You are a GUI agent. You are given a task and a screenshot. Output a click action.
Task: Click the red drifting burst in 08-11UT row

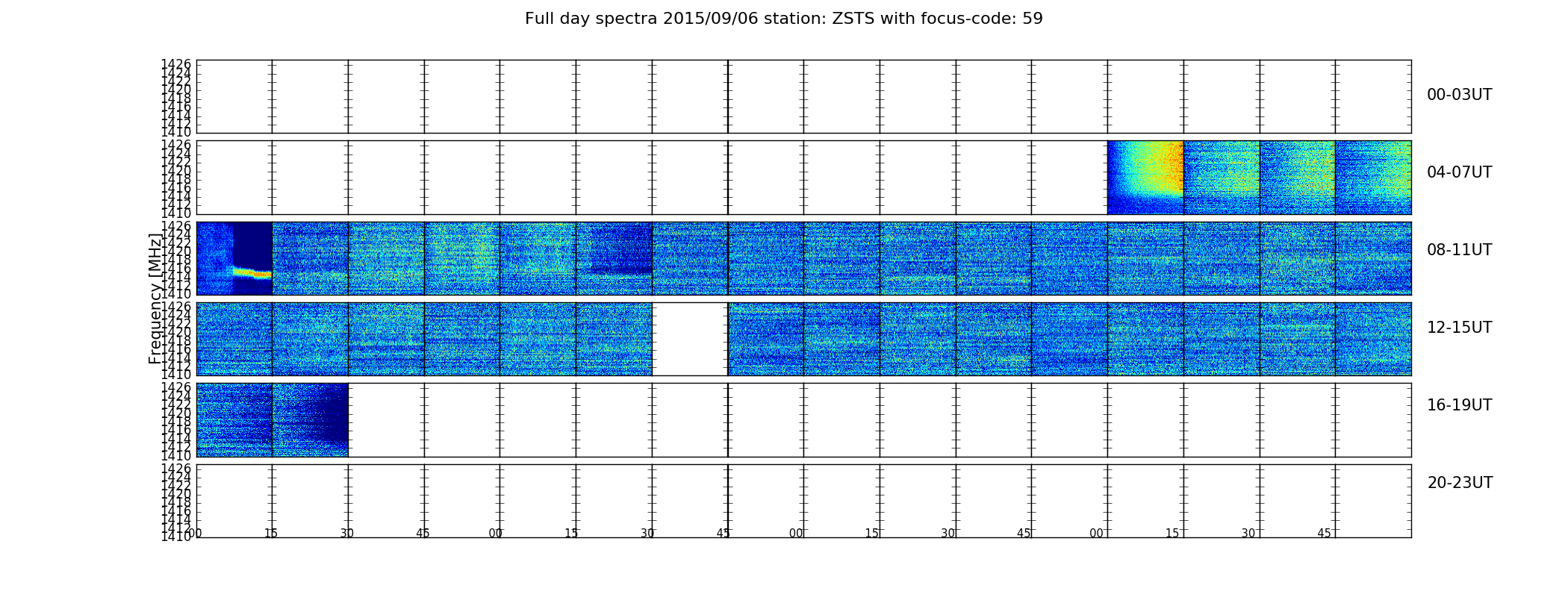[252, 272]
